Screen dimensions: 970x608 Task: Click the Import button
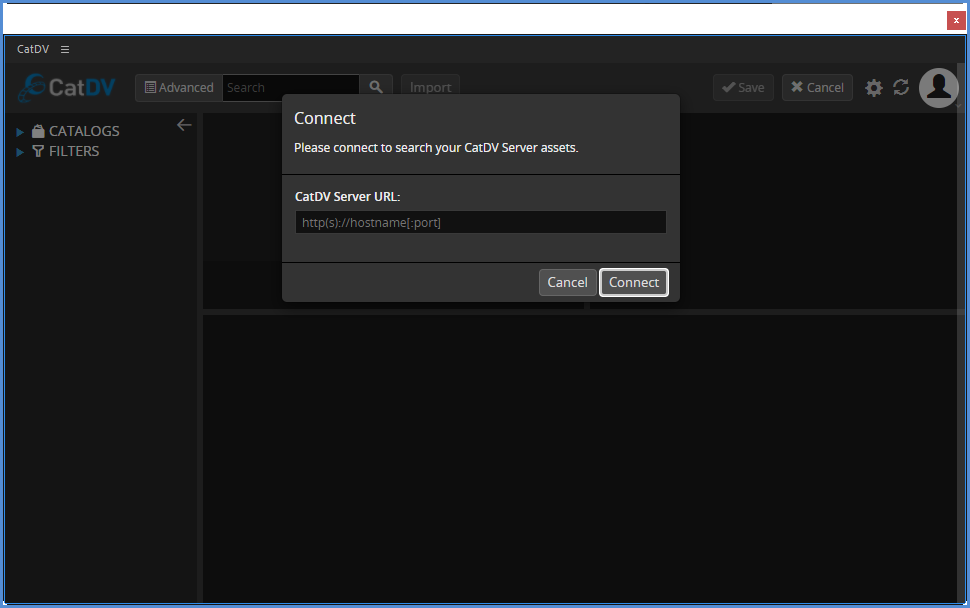point(431,88)
